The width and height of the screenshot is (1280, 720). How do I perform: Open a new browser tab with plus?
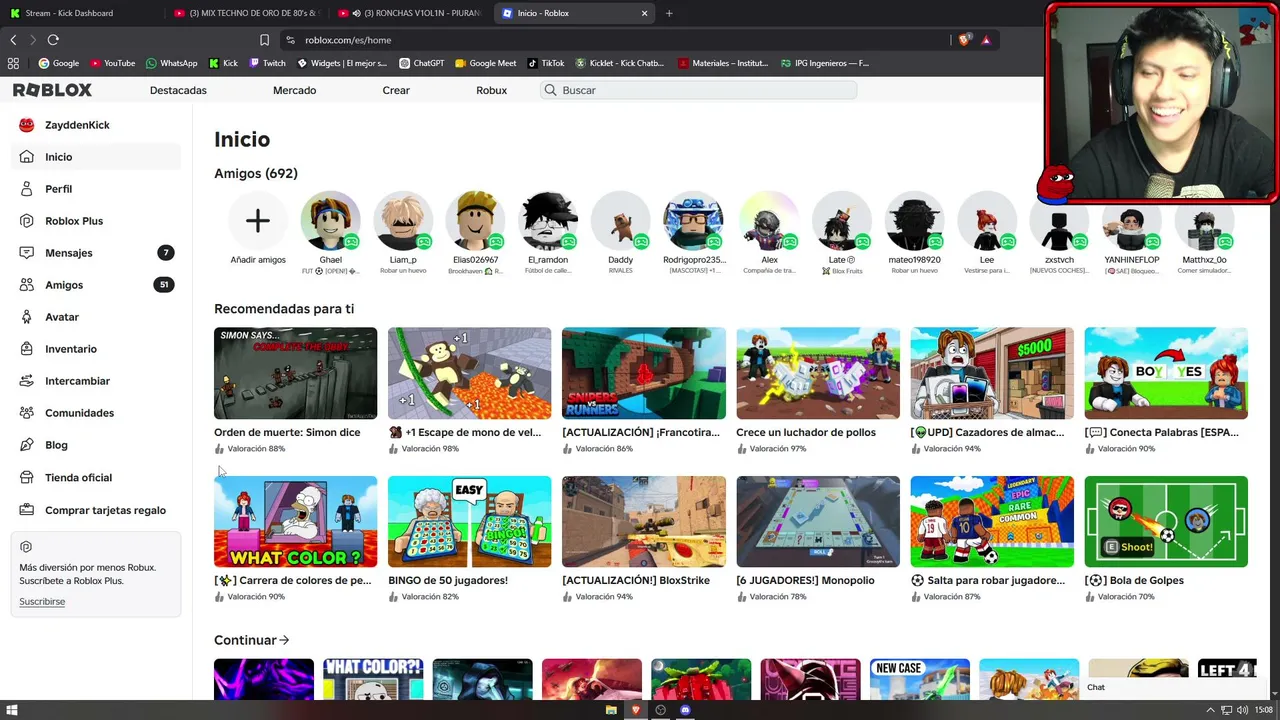point(669,13)
